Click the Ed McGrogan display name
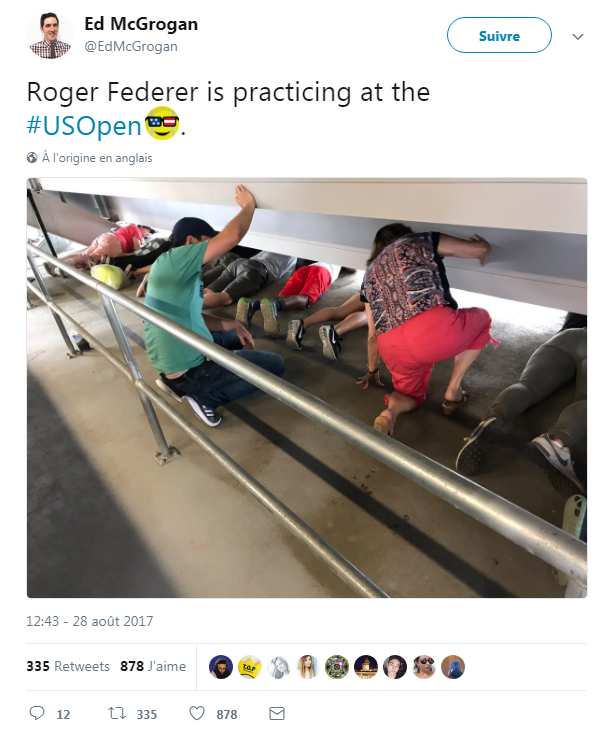 pyautogui.click(x=141, y=24)
